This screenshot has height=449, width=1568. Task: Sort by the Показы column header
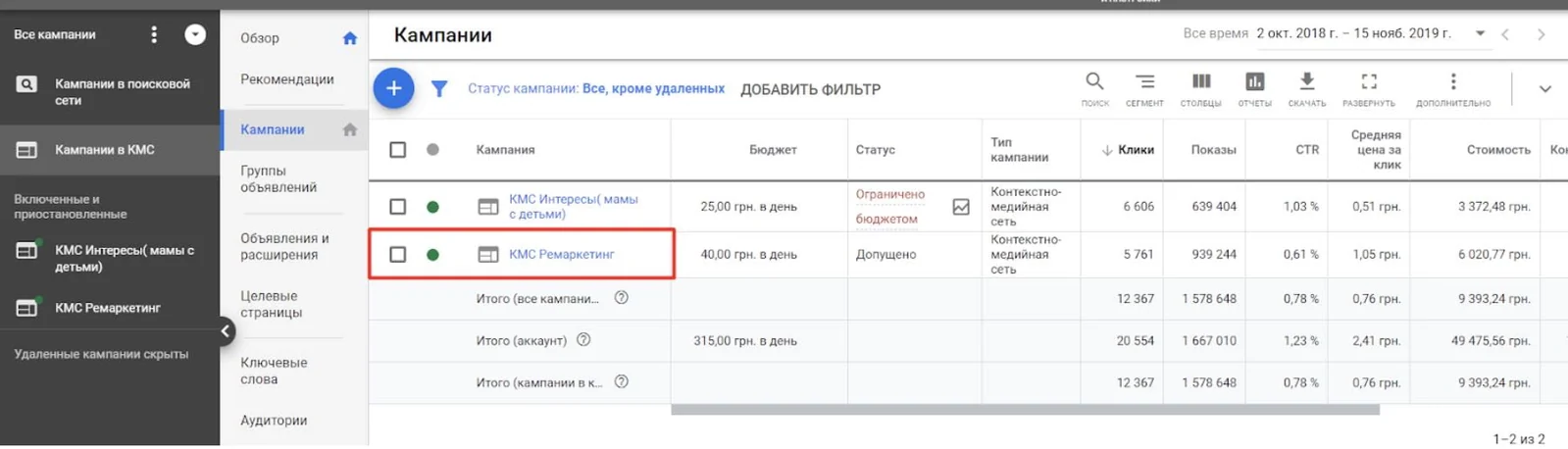click(x=1213, y=150)
